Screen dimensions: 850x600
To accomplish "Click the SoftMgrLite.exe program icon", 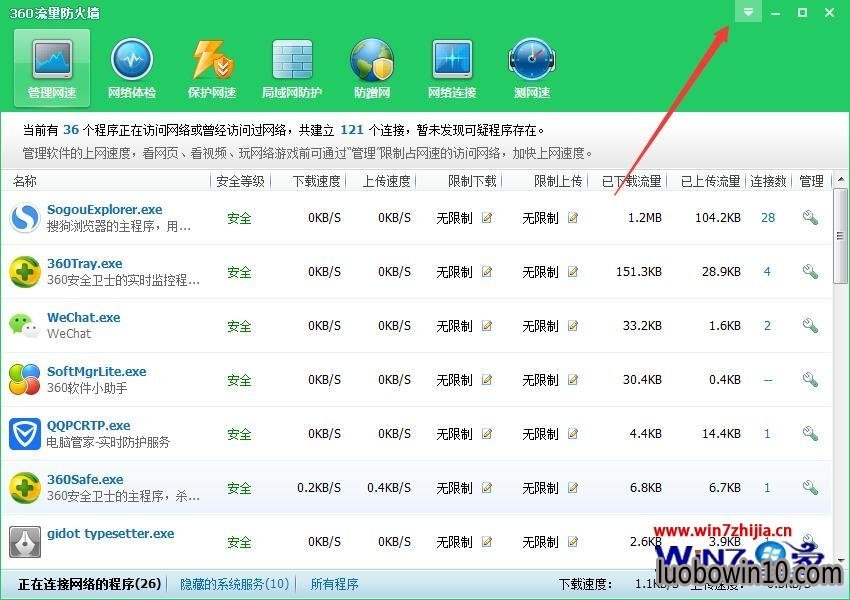I will [x=25, y=380].
